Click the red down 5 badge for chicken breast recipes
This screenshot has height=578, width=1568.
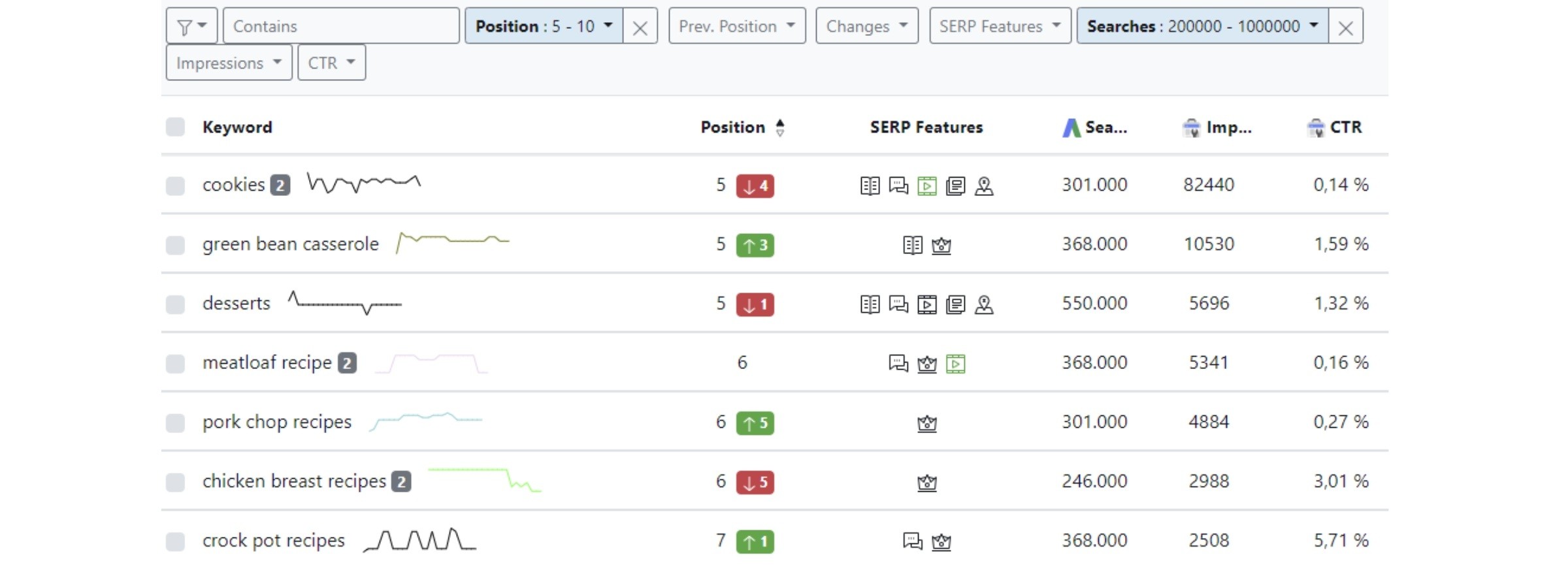(x=755, y=483)
